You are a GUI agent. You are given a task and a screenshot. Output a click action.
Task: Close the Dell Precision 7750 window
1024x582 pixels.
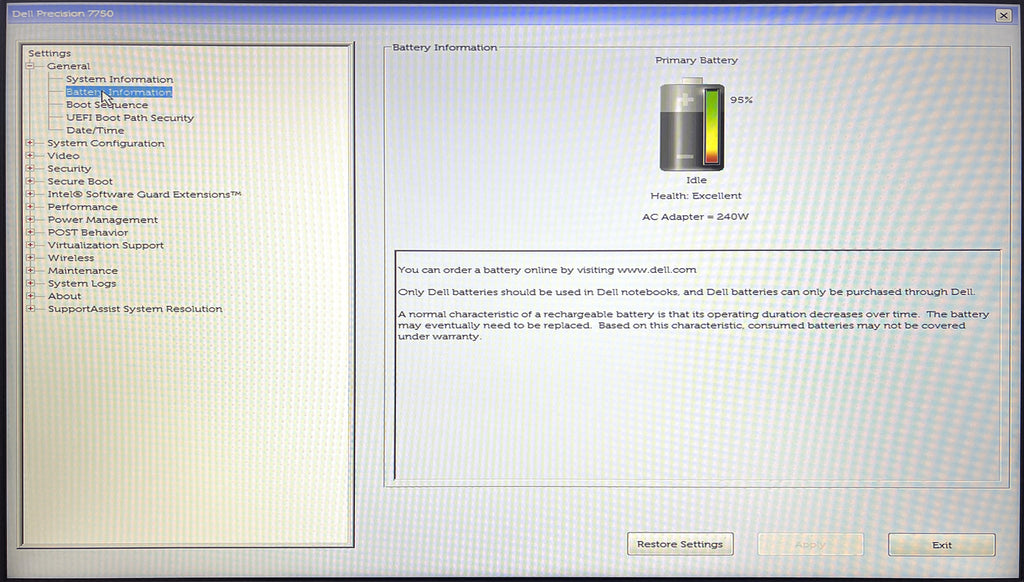pyautogui.click(x=1004, y=15)
